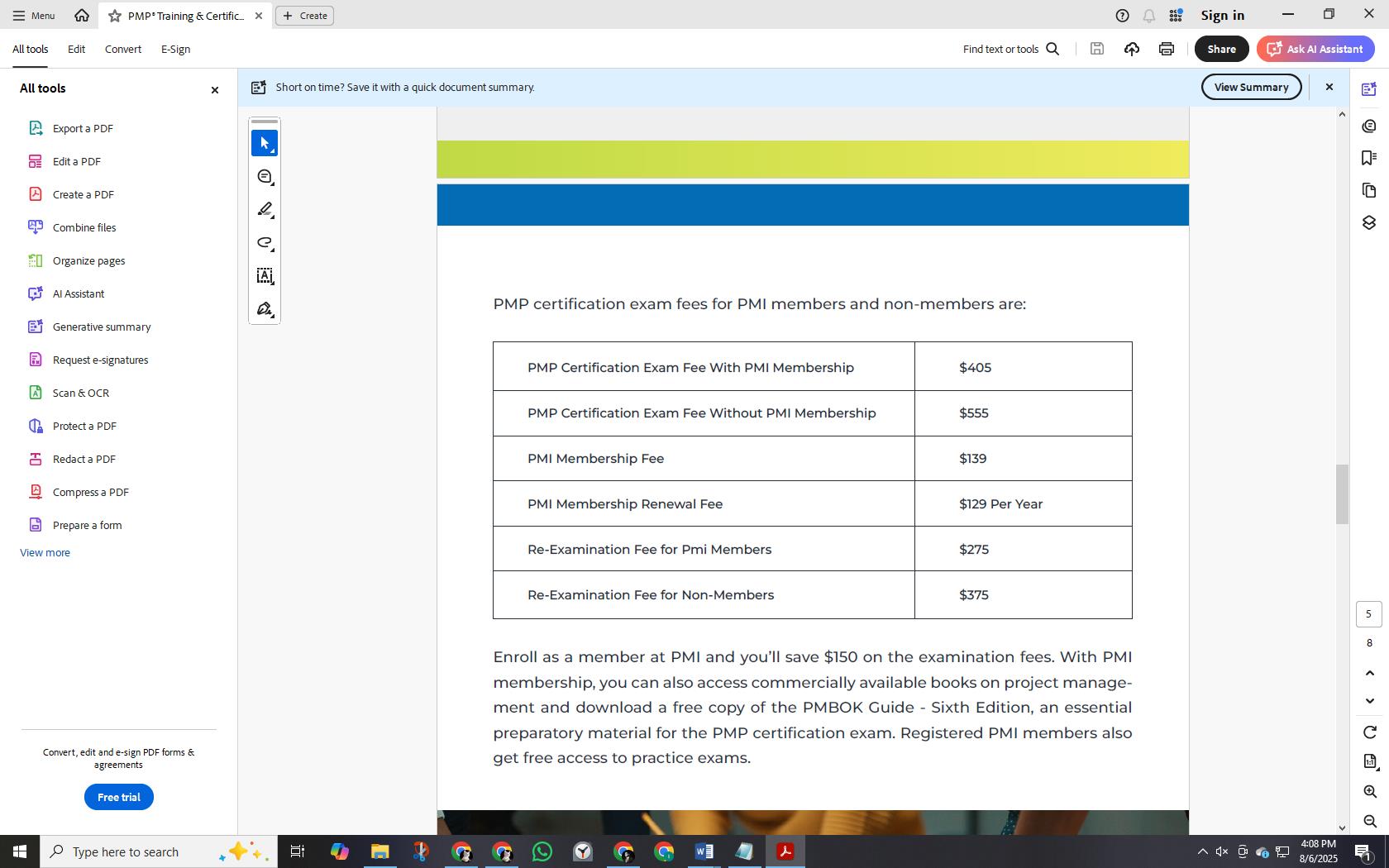Dismiss the document summary banner
This screenshot has width=1389, height=868.
coord(1329,87)
